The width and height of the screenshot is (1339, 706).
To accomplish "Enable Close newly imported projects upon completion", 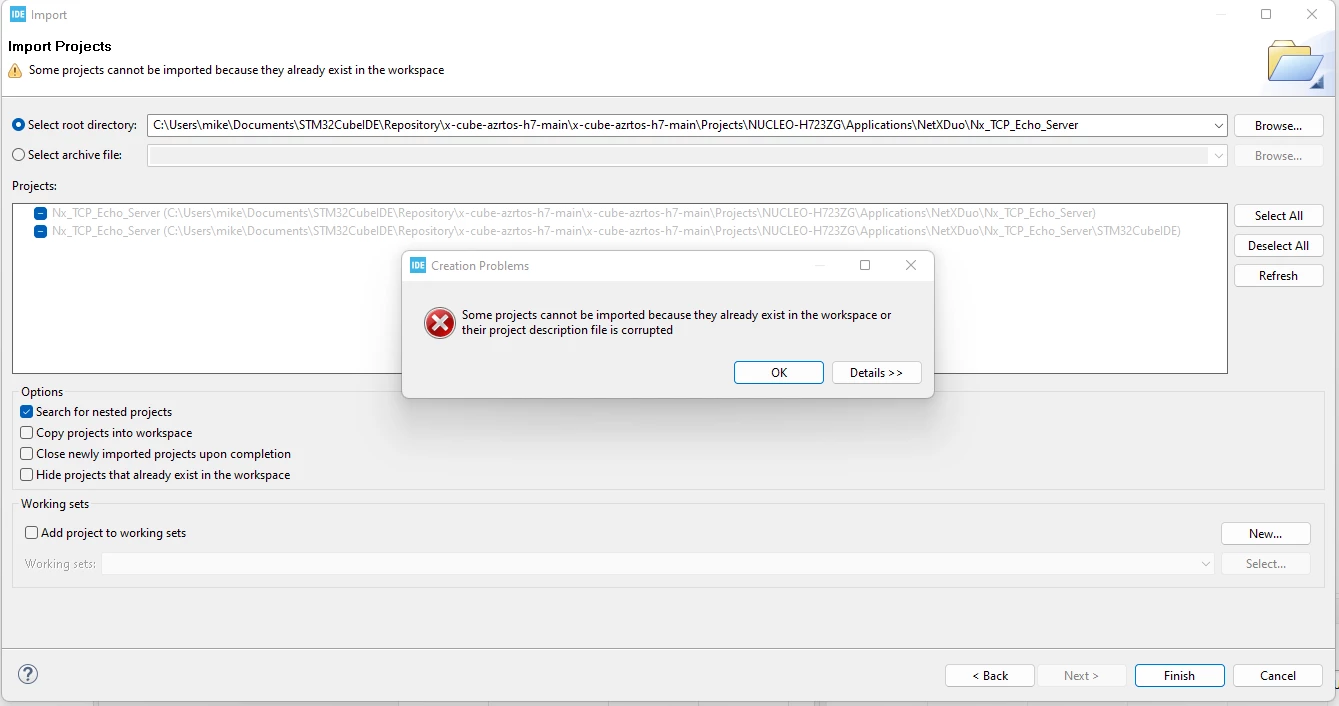I will tap(27, 454).
